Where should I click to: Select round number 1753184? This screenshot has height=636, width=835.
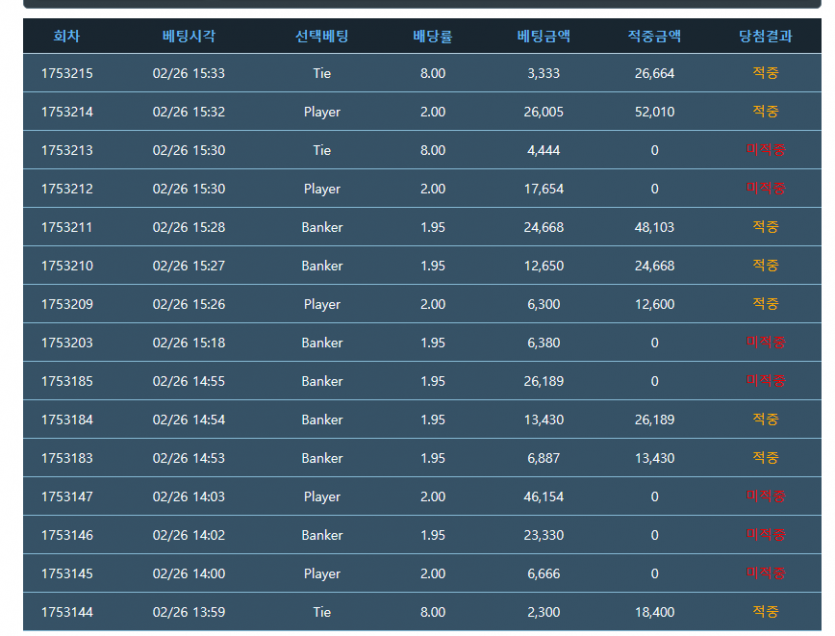point(67,420)
